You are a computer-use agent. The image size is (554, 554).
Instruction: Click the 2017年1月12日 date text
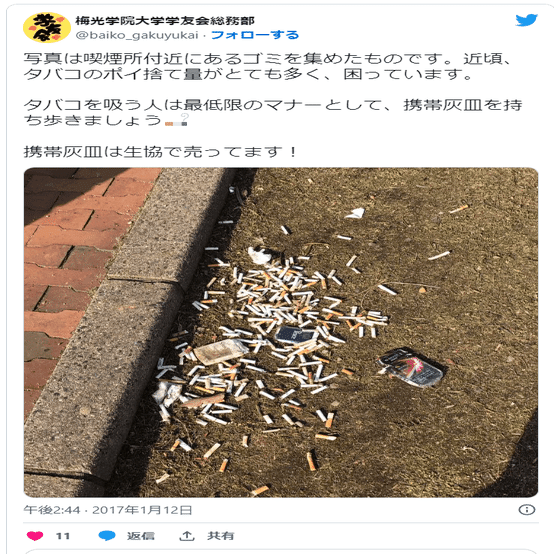(x=142, y=510)
